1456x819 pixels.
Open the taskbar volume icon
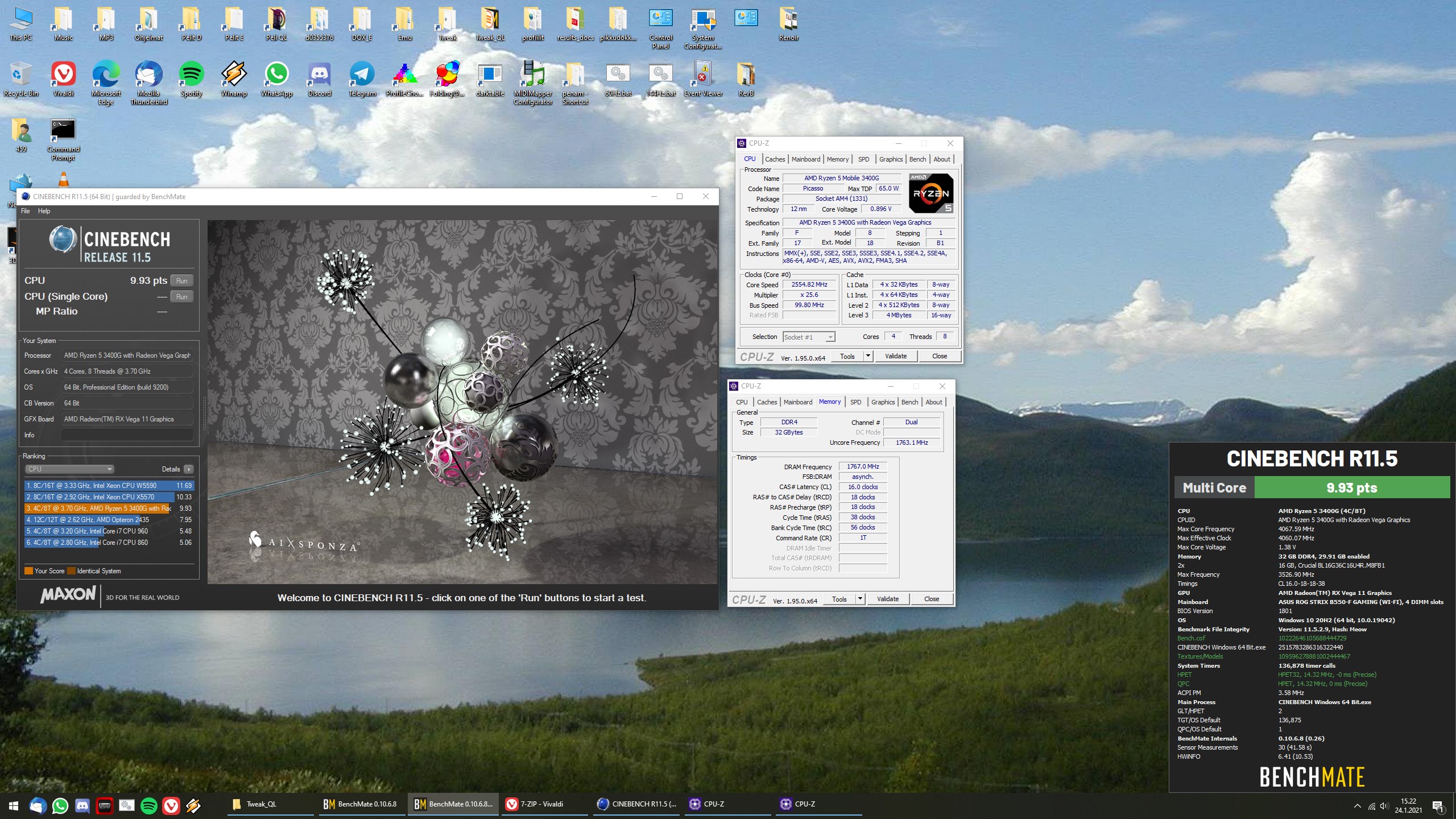[1384, 805]
